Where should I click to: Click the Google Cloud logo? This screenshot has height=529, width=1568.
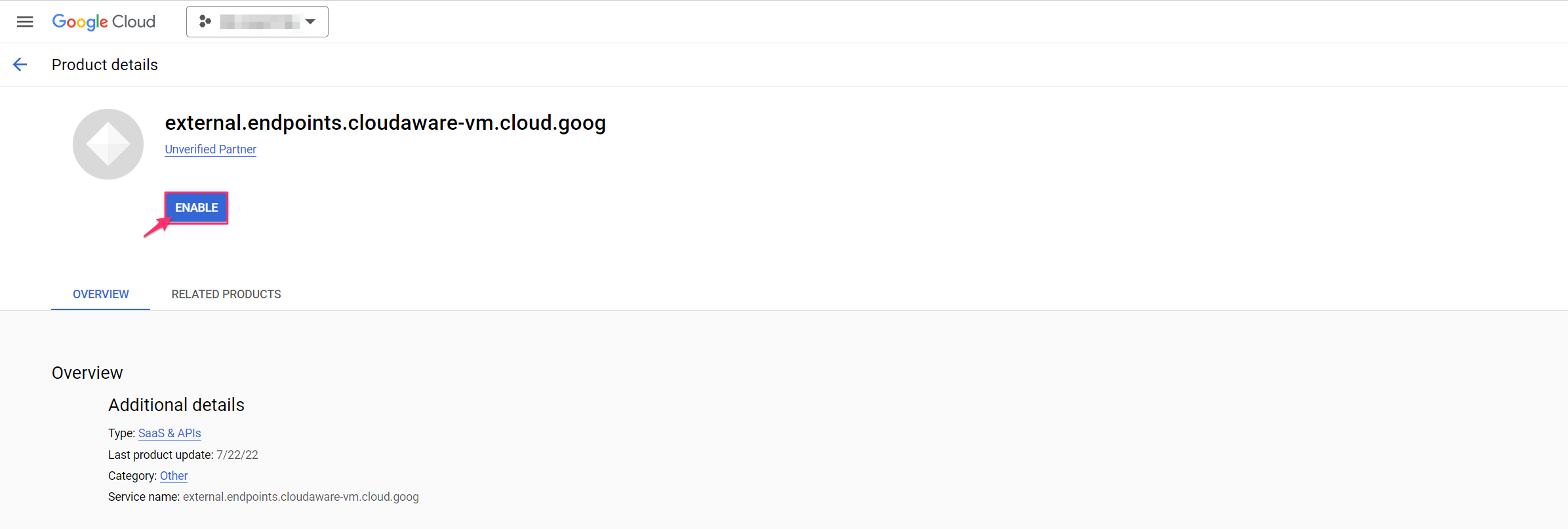coord(103,21)
